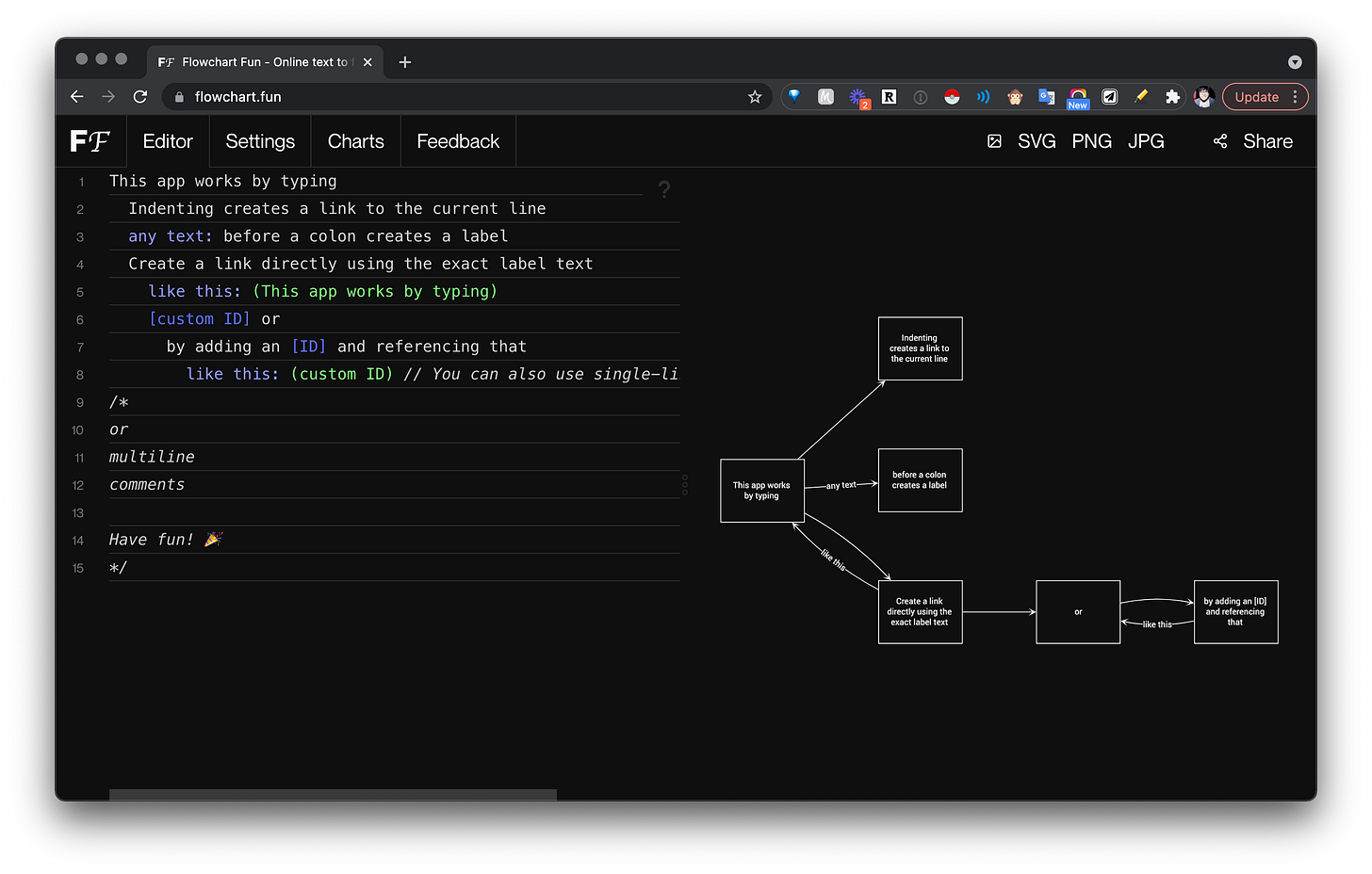Go back using browser back arrow

coord(77,96)
